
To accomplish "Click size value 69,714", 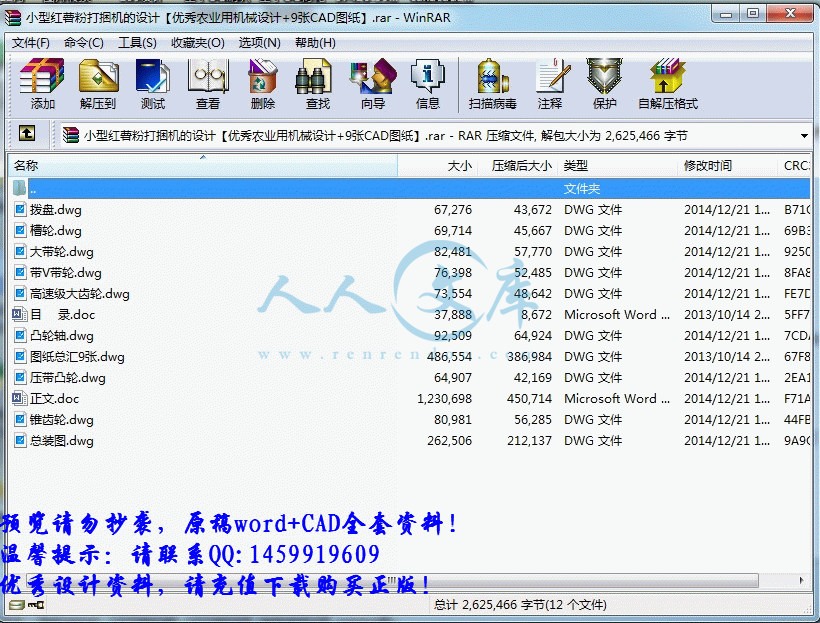I will click(453, 231).
